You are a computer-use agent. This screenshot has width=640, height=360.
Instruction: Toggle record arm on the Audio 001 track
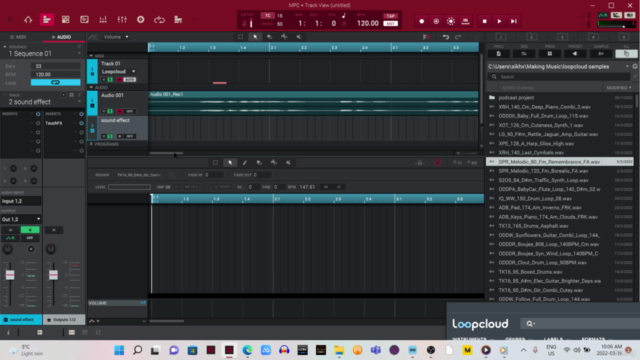pyautogui.click(x=120, y=111)
